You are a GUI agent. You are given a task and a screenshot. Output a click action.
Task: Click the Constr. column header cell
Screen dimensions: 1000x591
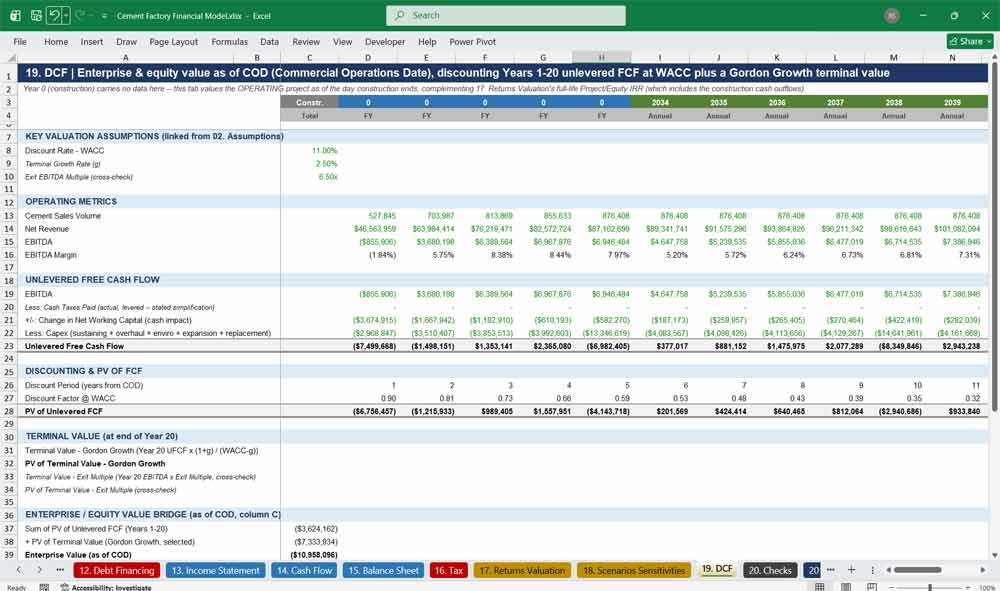(x=309, y=102)
